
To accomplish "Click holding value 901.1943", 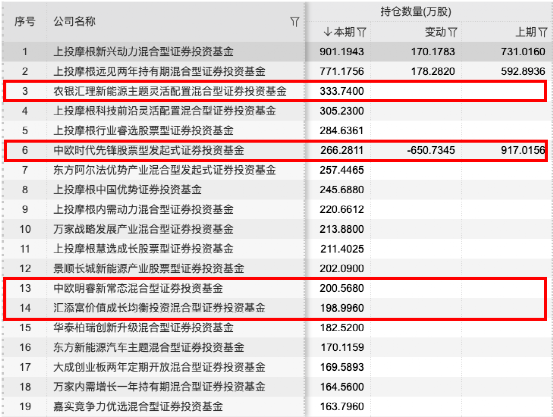I will pyautogui.click(x=341, y=52).
